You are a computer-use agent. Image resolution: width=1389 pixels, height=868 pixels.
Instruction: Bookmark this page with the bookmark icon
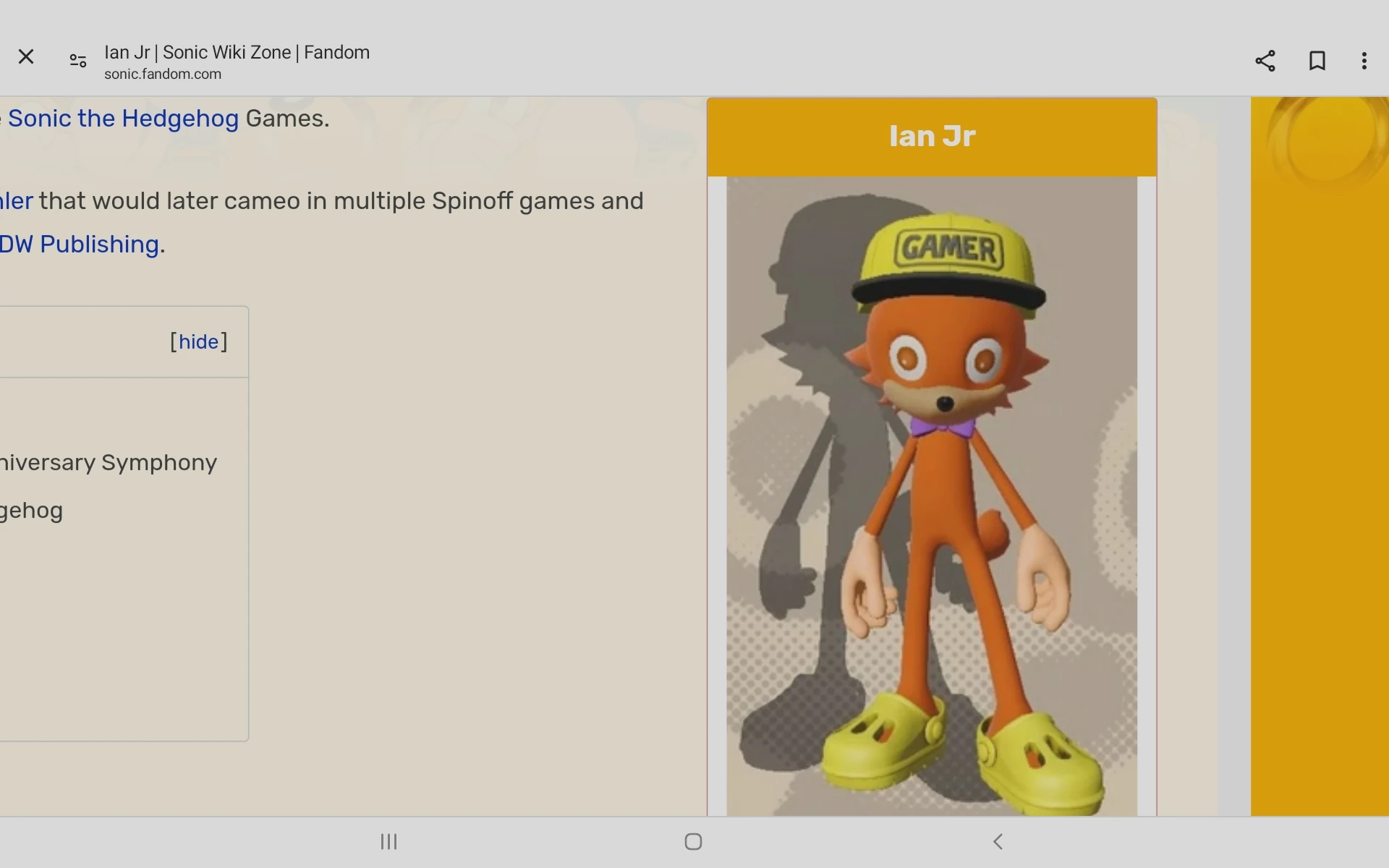pyautogui.click(x=1317, y=61)
